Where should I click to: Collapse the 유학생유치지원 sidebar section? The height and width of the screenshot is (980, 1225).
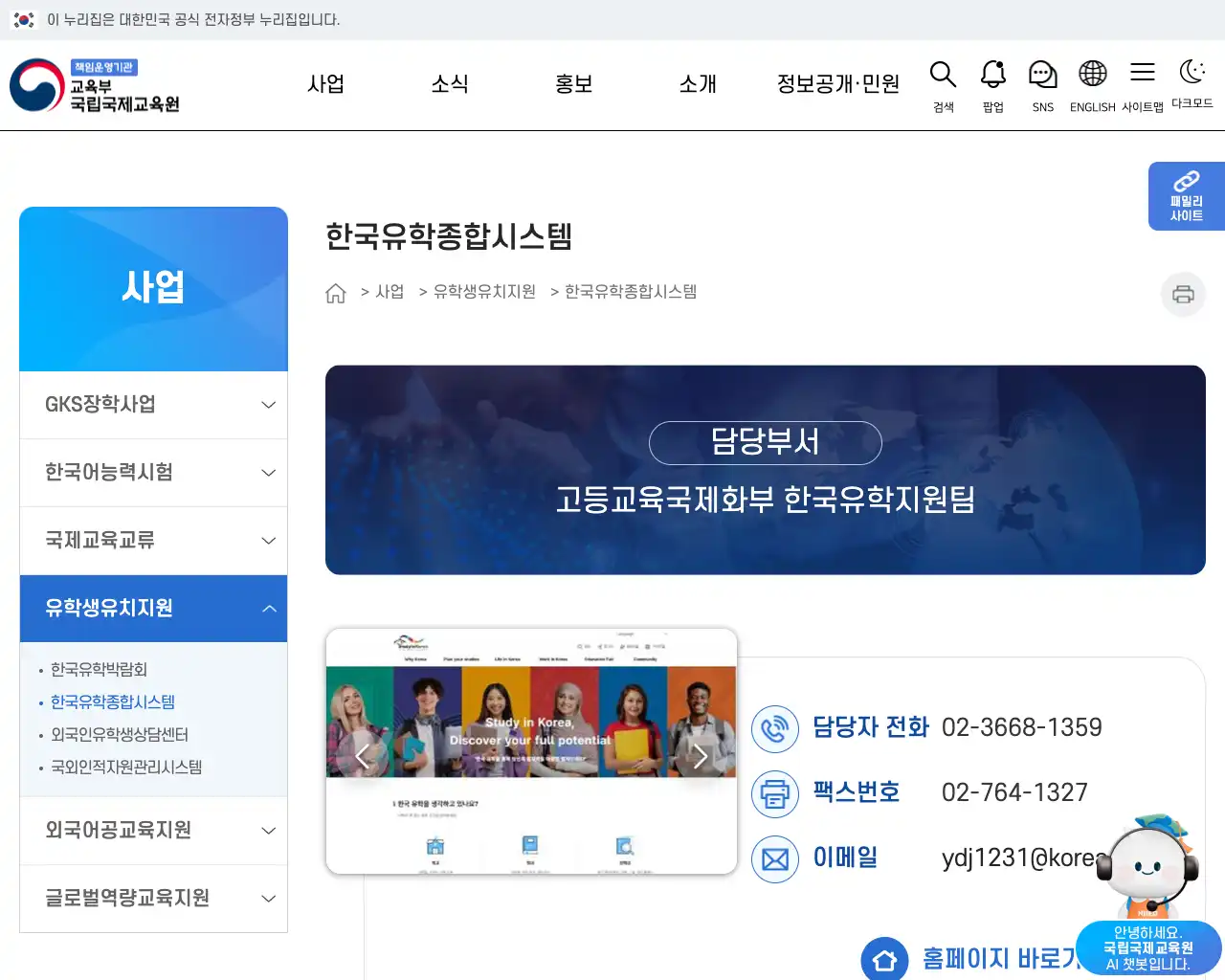click(153, 609)
